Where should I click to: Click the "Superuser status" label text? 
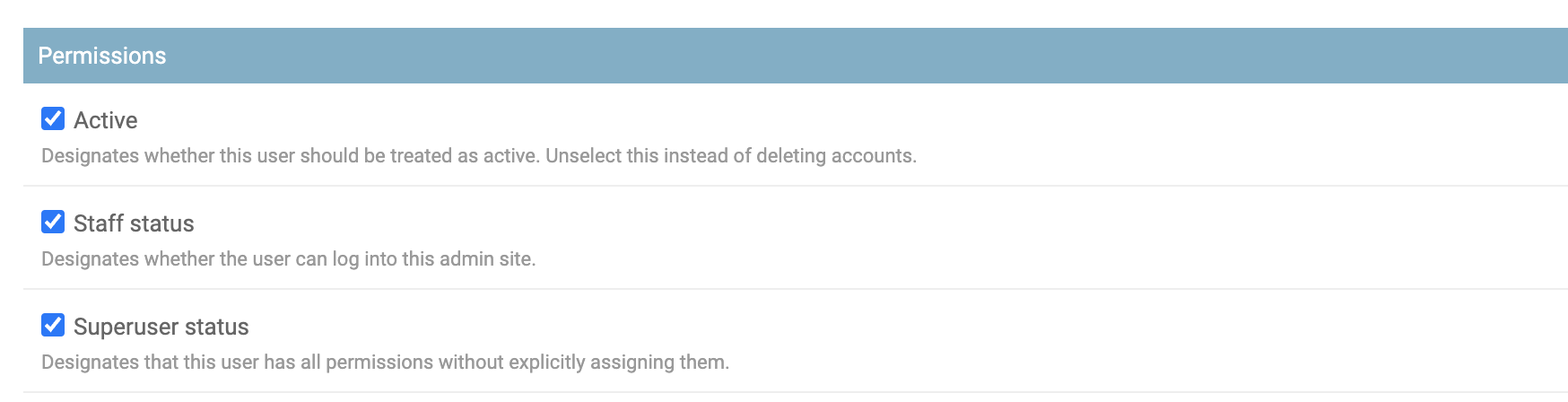point(161,327)
